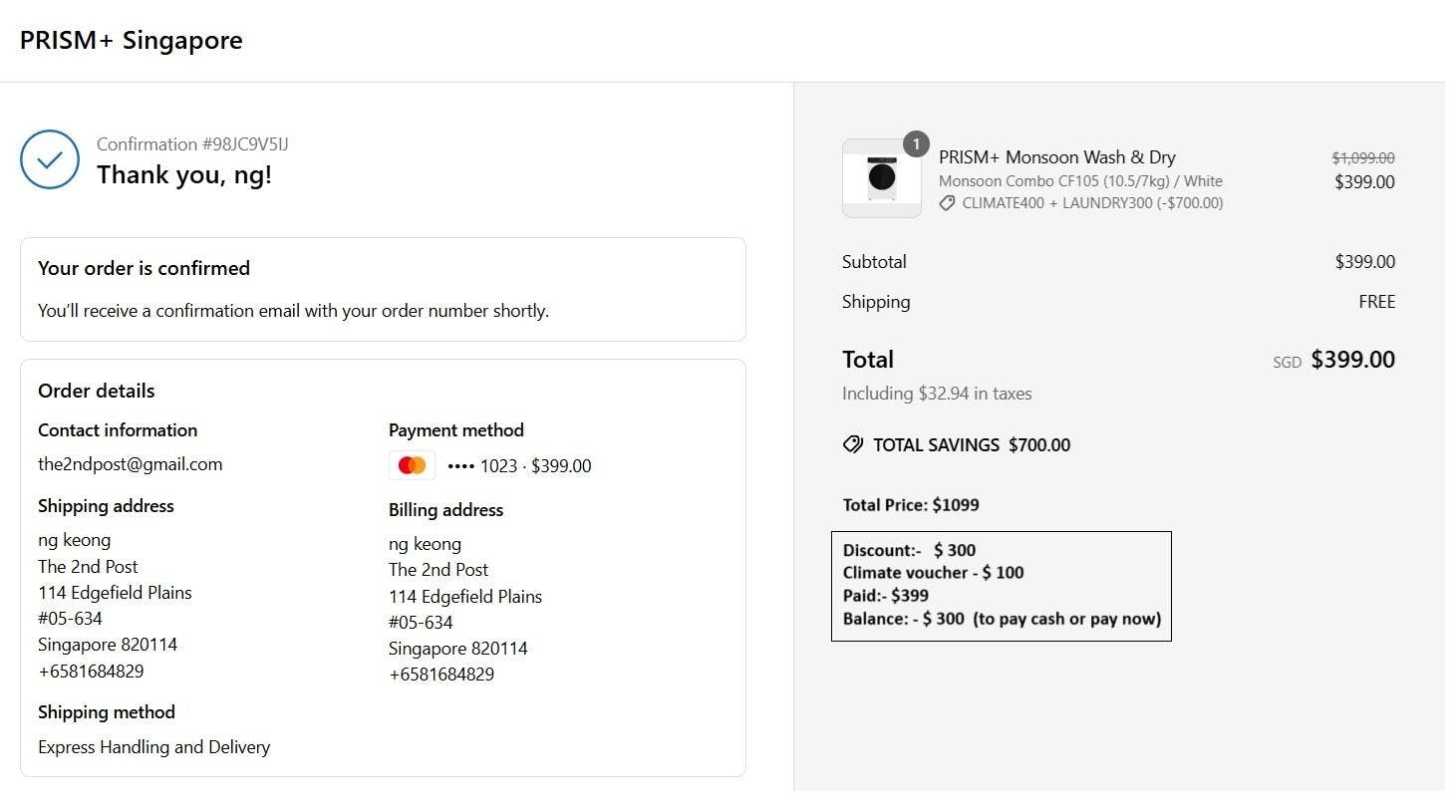Click the confirmation email notice sentence
This screenshot has width=1456, height=812.
pos(293,311)
